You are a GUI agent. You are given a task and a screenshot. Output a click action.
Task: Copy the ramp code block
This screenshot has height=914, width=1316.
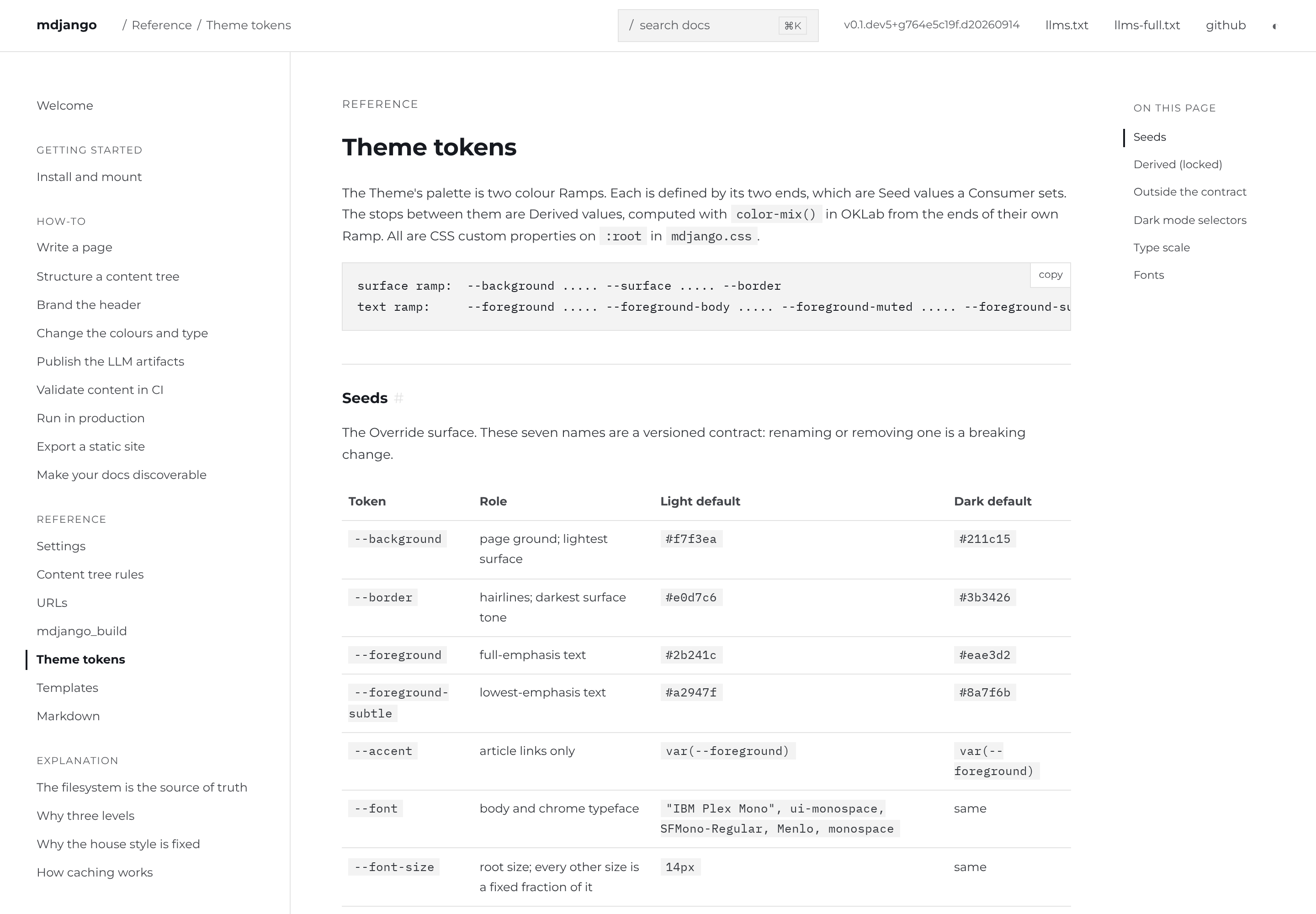(x=1050, y=275)
